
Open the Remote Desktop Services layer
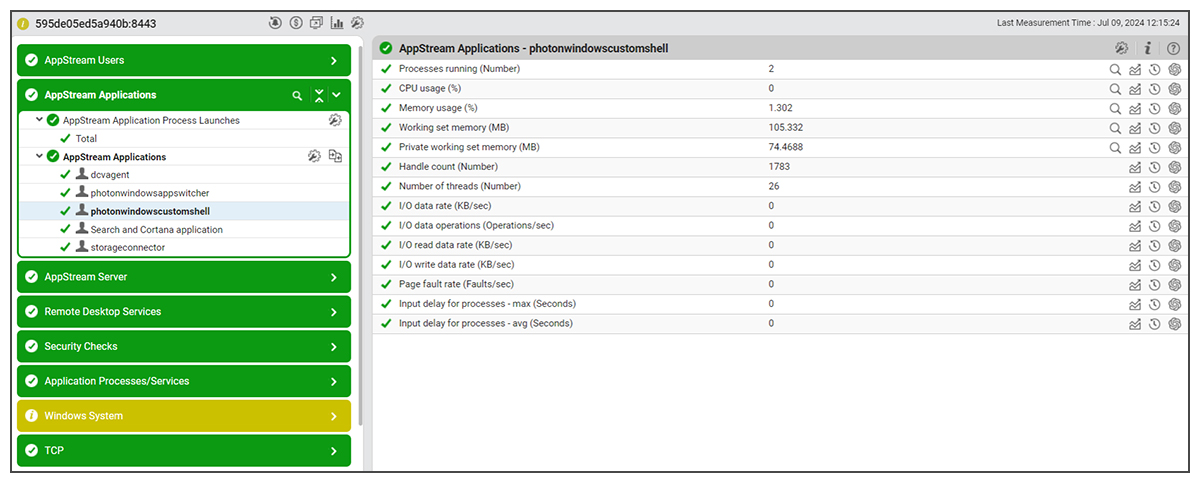pos(334,312)
